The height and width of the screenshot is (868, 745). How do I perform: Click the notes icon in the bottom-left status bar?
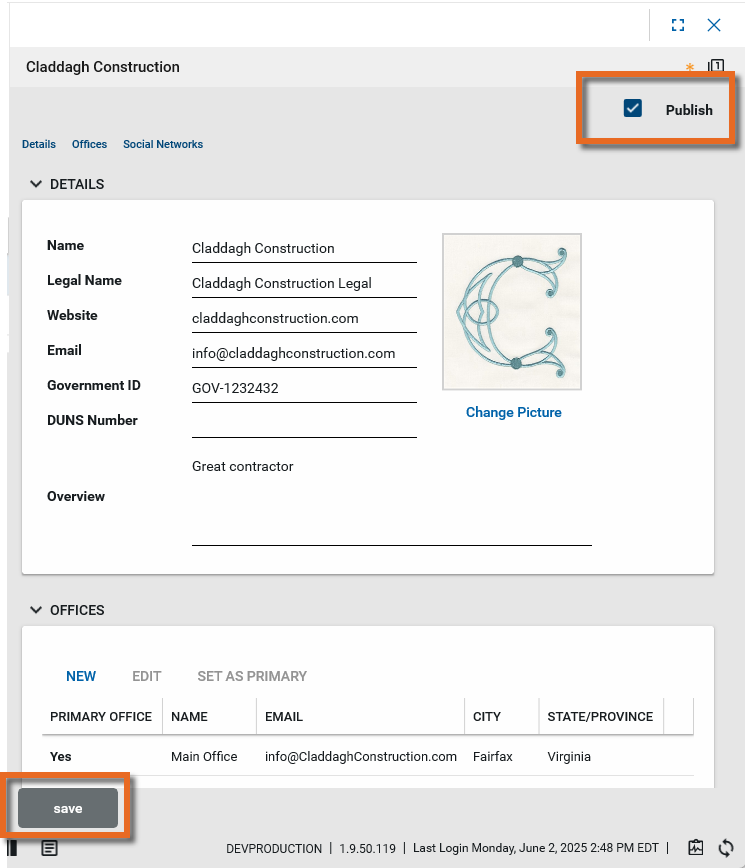tap(49, 848)
